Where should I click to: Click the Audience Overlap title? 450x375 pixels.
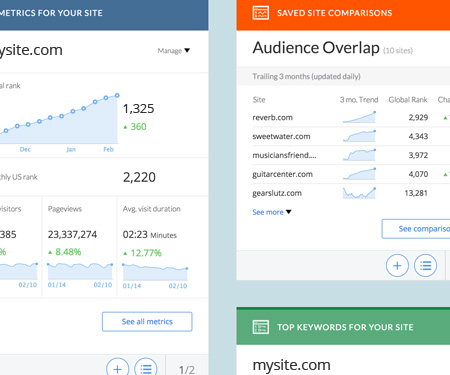(316, 48)
